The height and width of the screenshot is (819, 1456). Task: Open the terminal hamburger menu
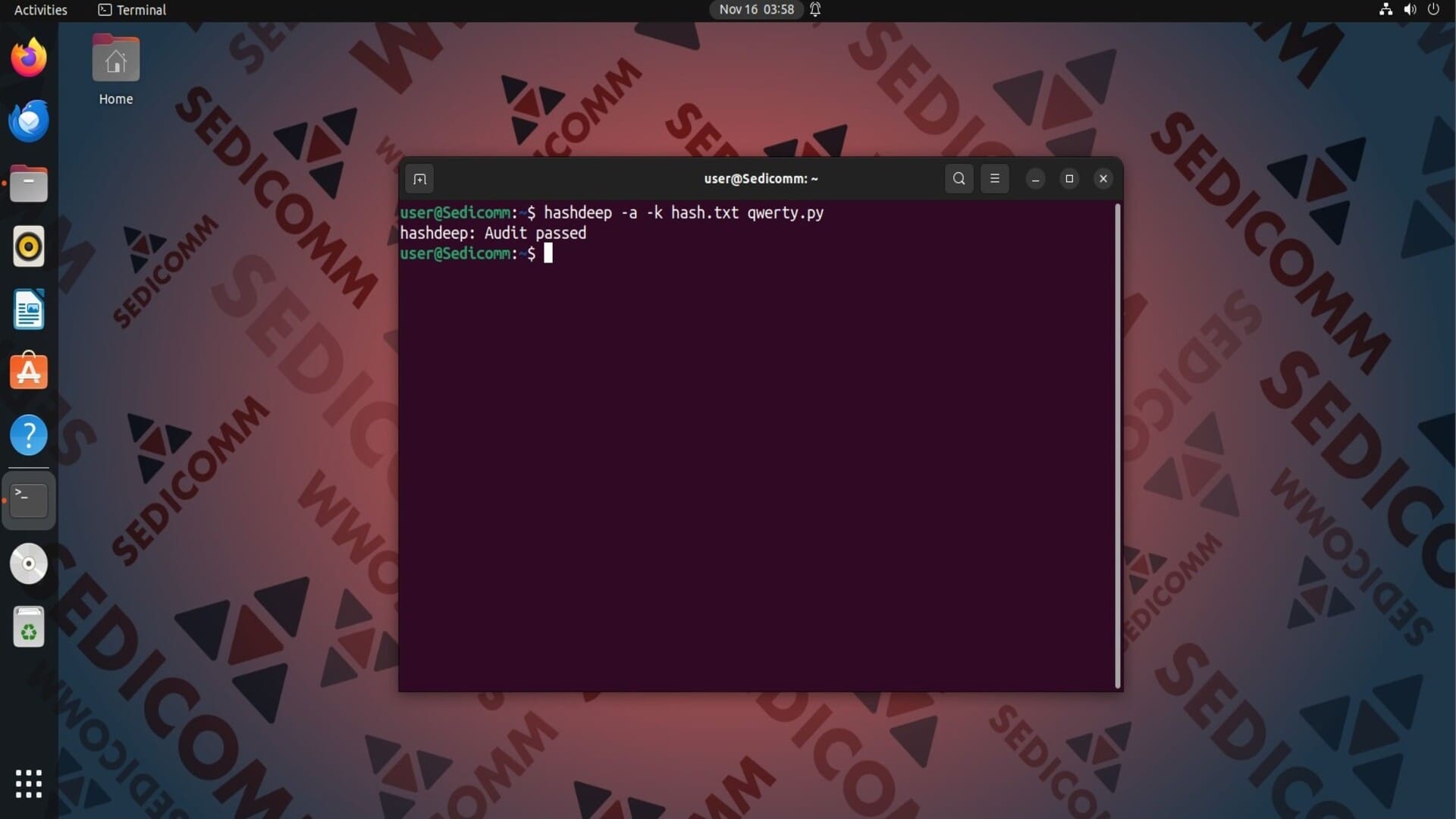[994, 179]
